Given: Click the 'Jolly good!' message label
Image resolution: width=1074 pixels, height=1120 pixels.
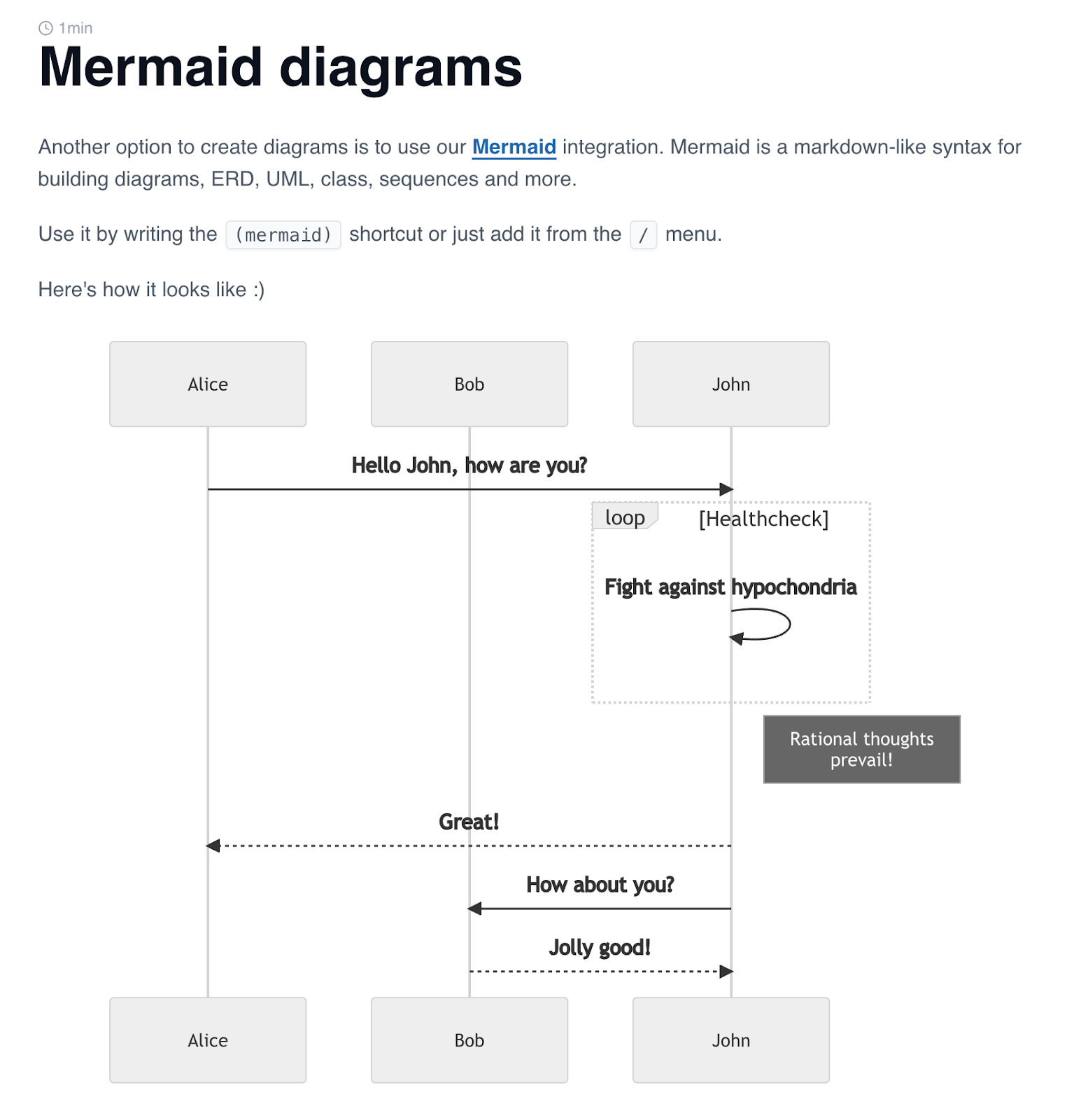Looking at the screenshot, I should (x=600, y=948).
